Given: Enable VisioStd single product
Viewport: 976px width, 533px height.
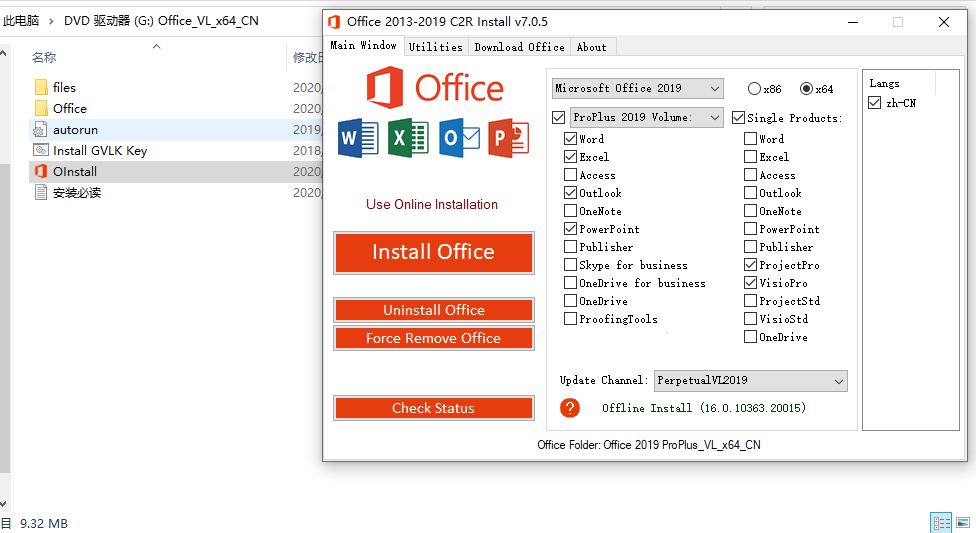Looking at the screenshot, I should point(751,319).
